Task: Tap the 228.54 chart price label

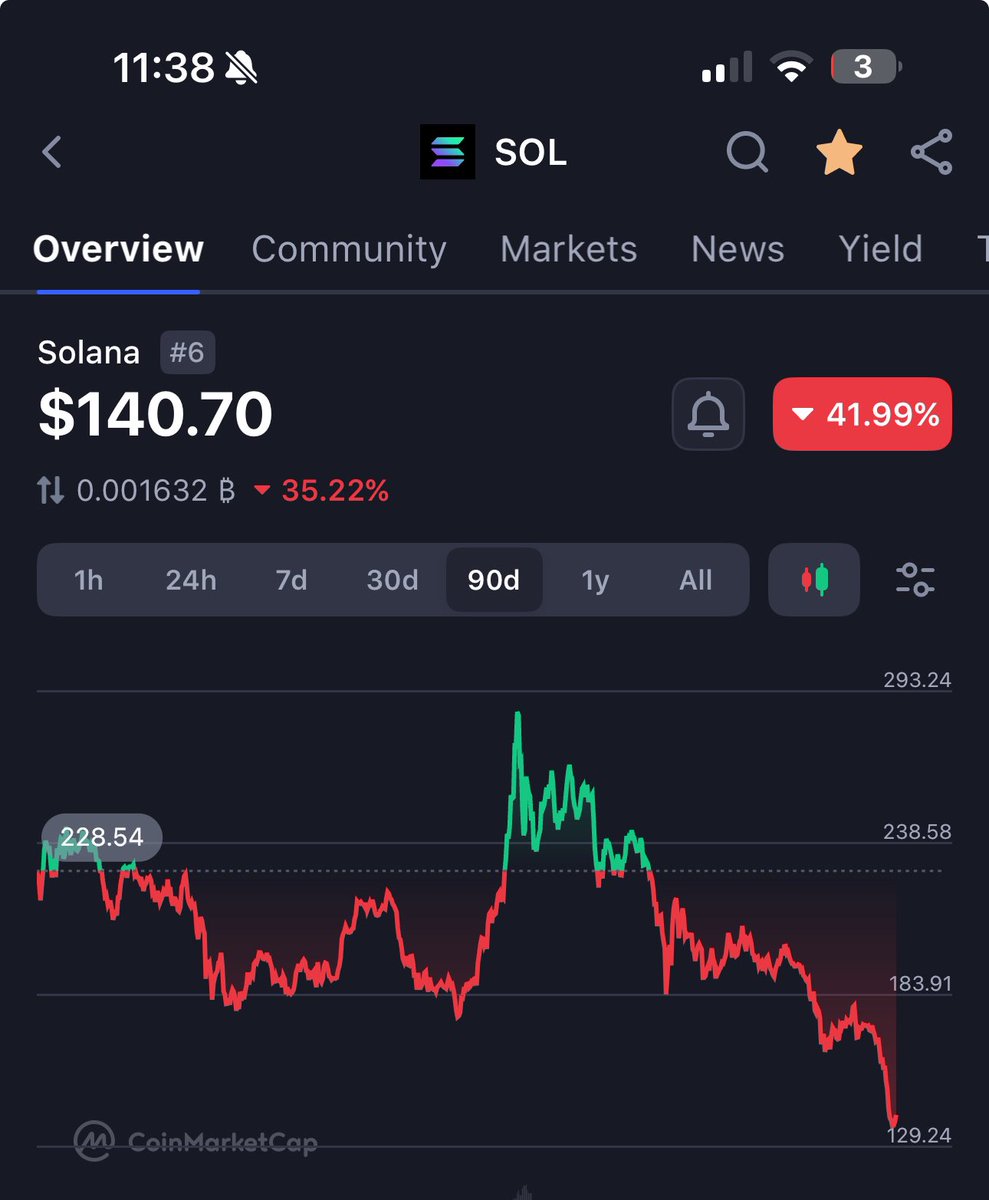Action: click(101, 837)
